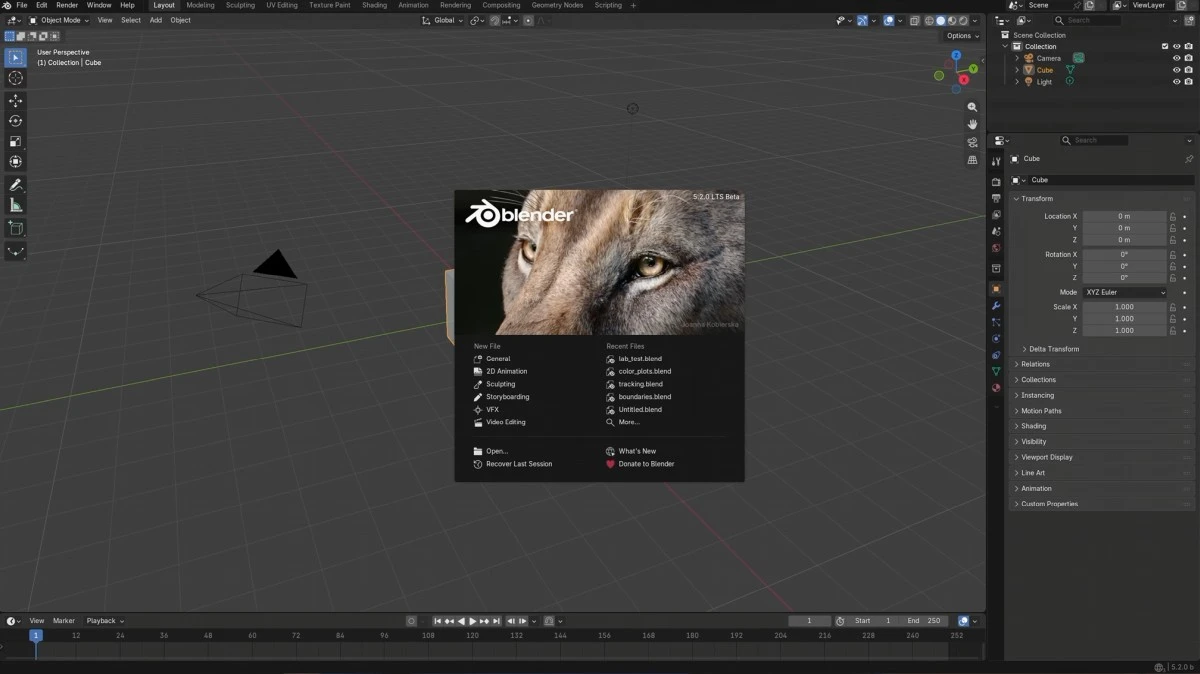The height and width of the screenshot is (674, 1200).
Task: Open the File menu
Action: point(22,5)
